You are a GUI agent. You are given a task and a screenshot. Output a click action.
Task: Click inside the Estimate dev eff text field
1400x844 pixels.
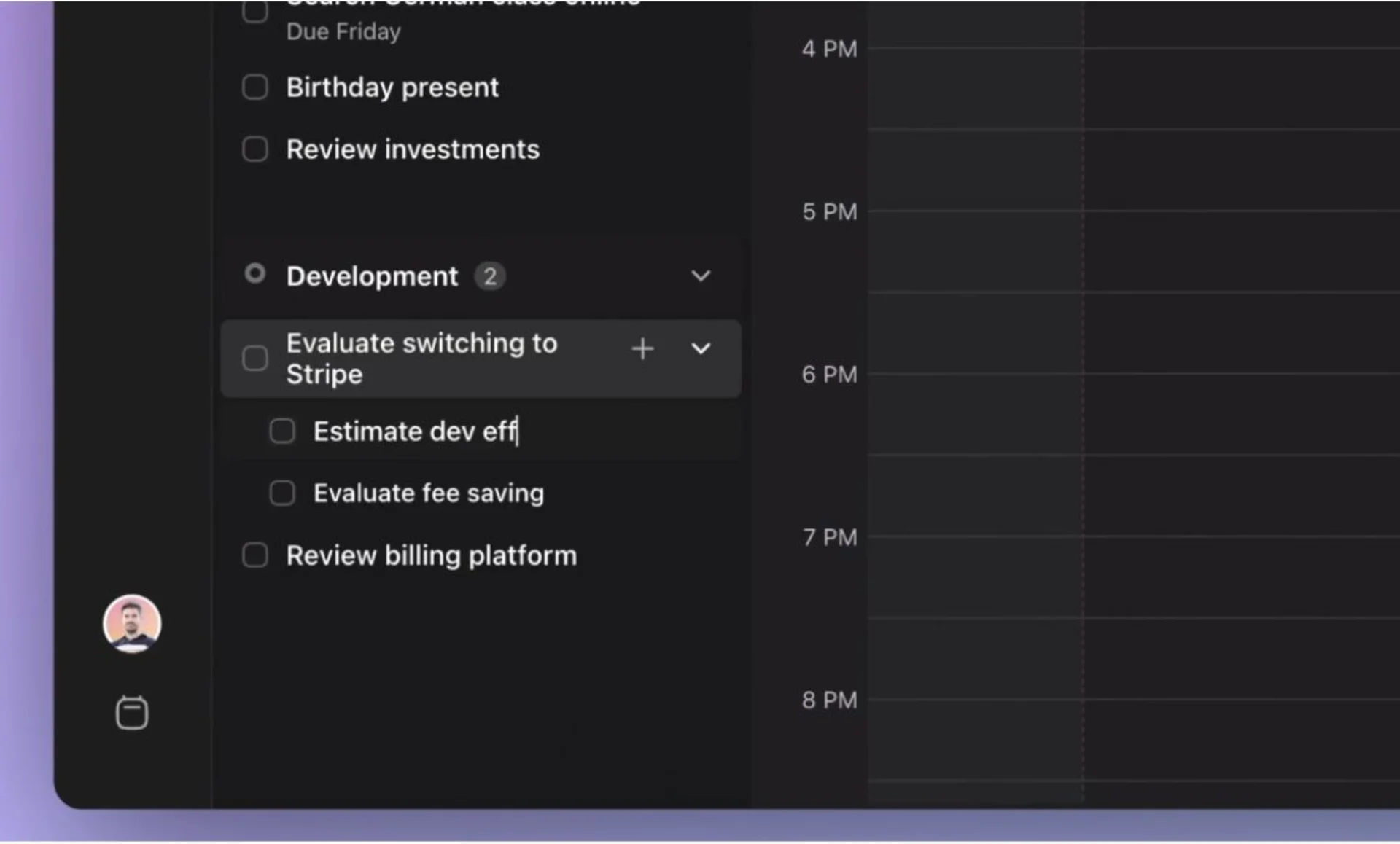click(x=416, y=431)
